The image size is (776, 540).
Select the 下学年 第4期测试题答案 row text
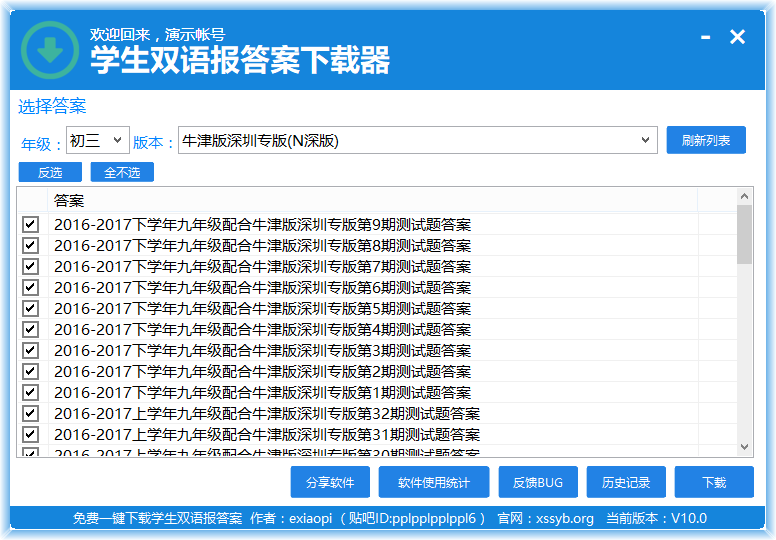click(x=262, y=330)
